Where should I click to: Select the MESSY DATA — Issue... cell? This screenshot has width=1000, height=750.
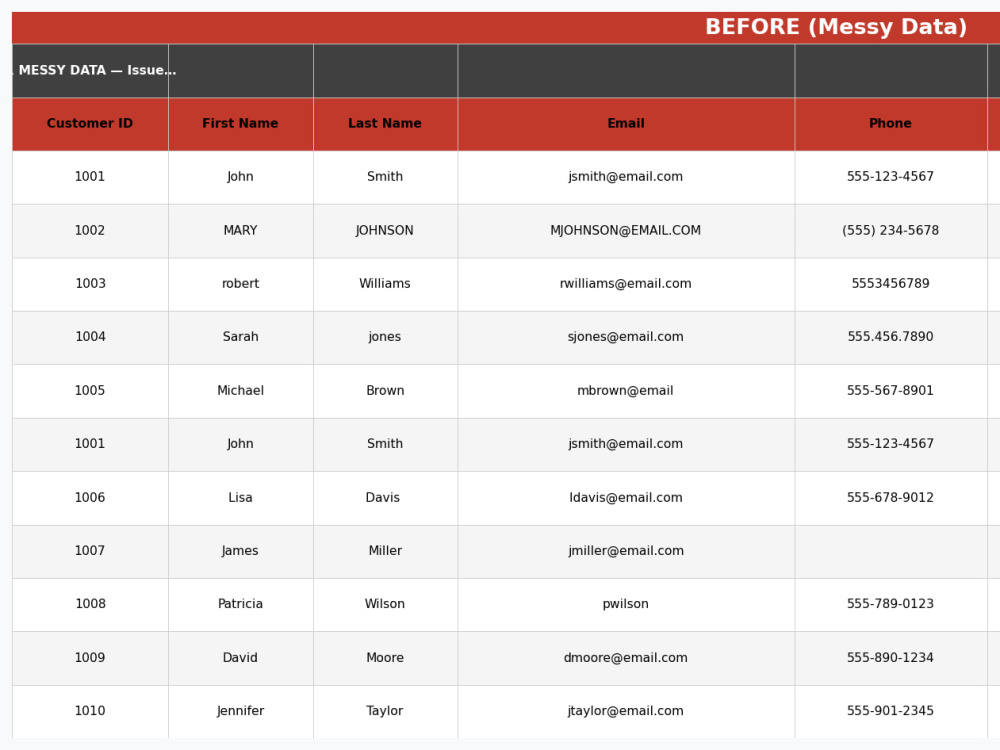click(x=90, y=71)
